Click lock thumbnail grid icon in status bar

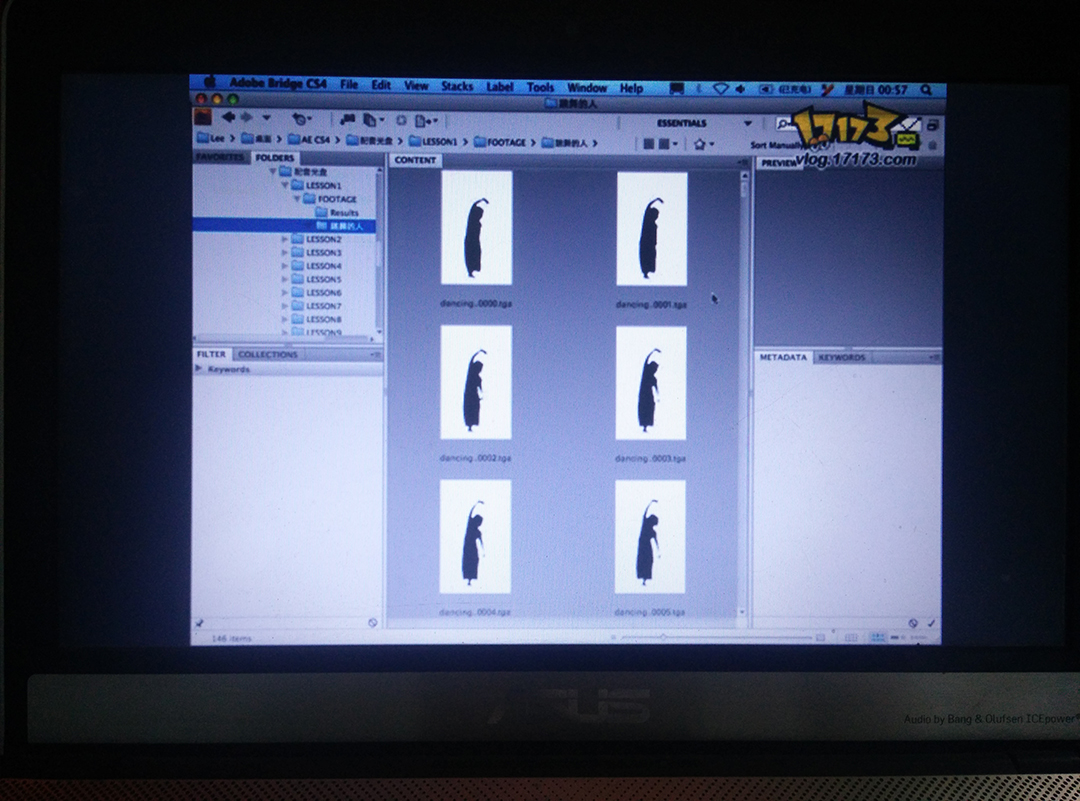pyautogui.click(x=851, y=638)
